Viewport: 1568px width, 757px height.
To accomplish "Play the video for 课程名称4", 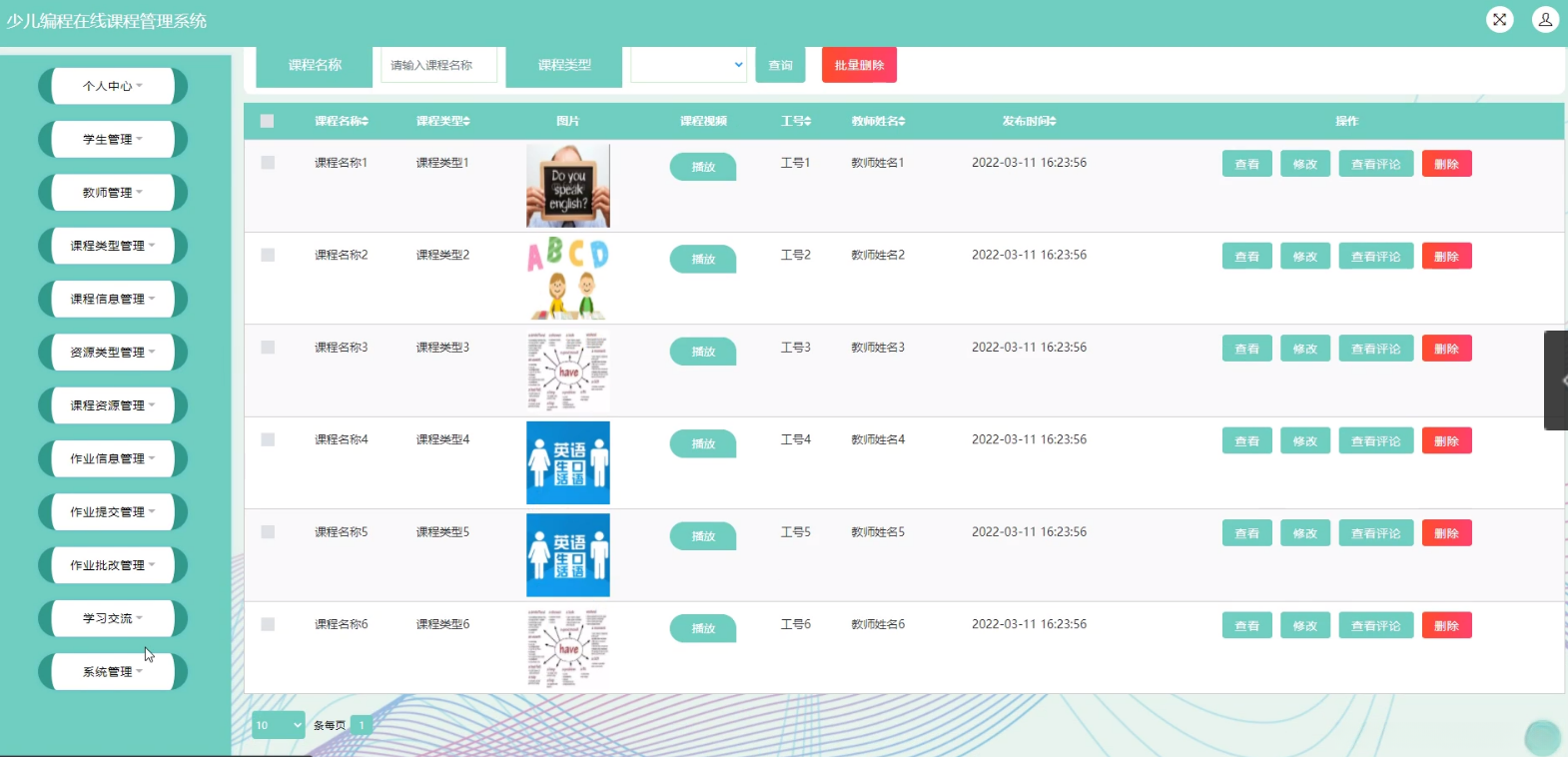I will (703, 443).
